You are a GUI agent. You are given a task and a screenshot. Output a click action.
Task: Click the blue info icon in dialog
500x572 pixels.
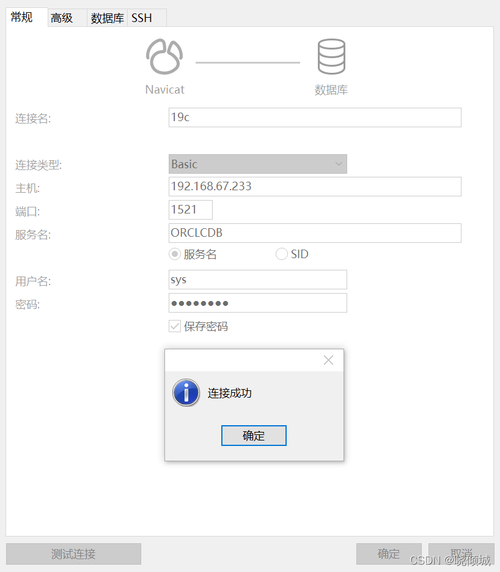click(186, 393)
